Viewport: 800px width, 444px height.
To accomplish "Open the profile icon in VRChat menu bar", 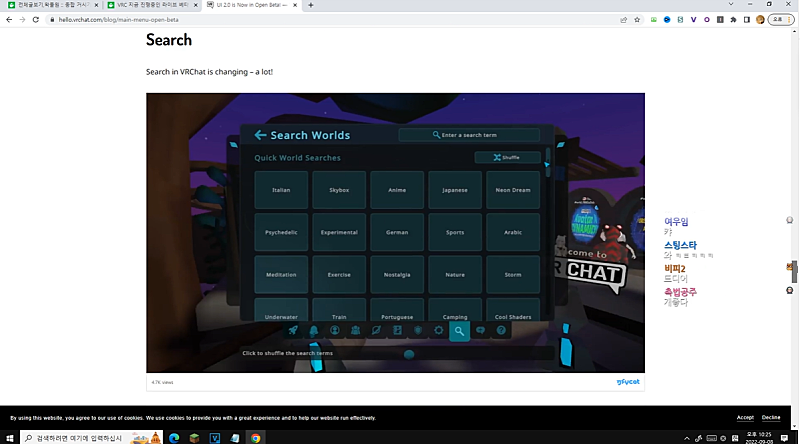I will [335, 331].
